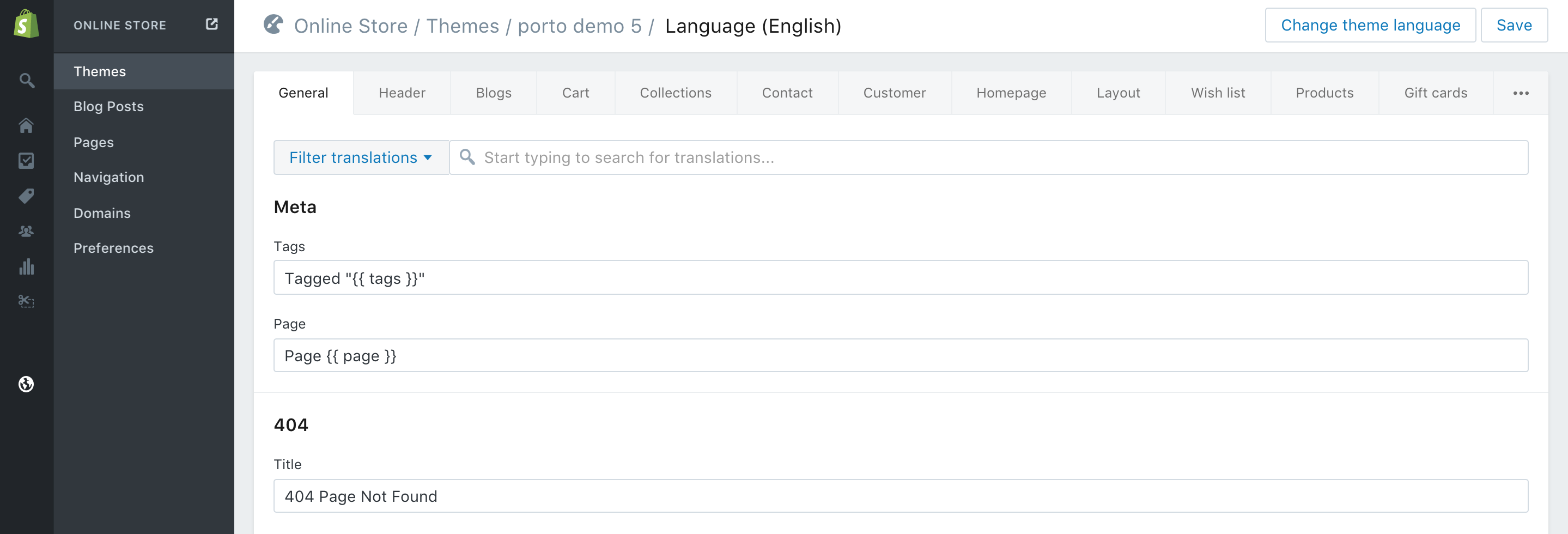Image resolution: width=1568 pixels, height=534 pixels.
Task: Open Reports via the bar chart icon
Action: coord(26,266)
